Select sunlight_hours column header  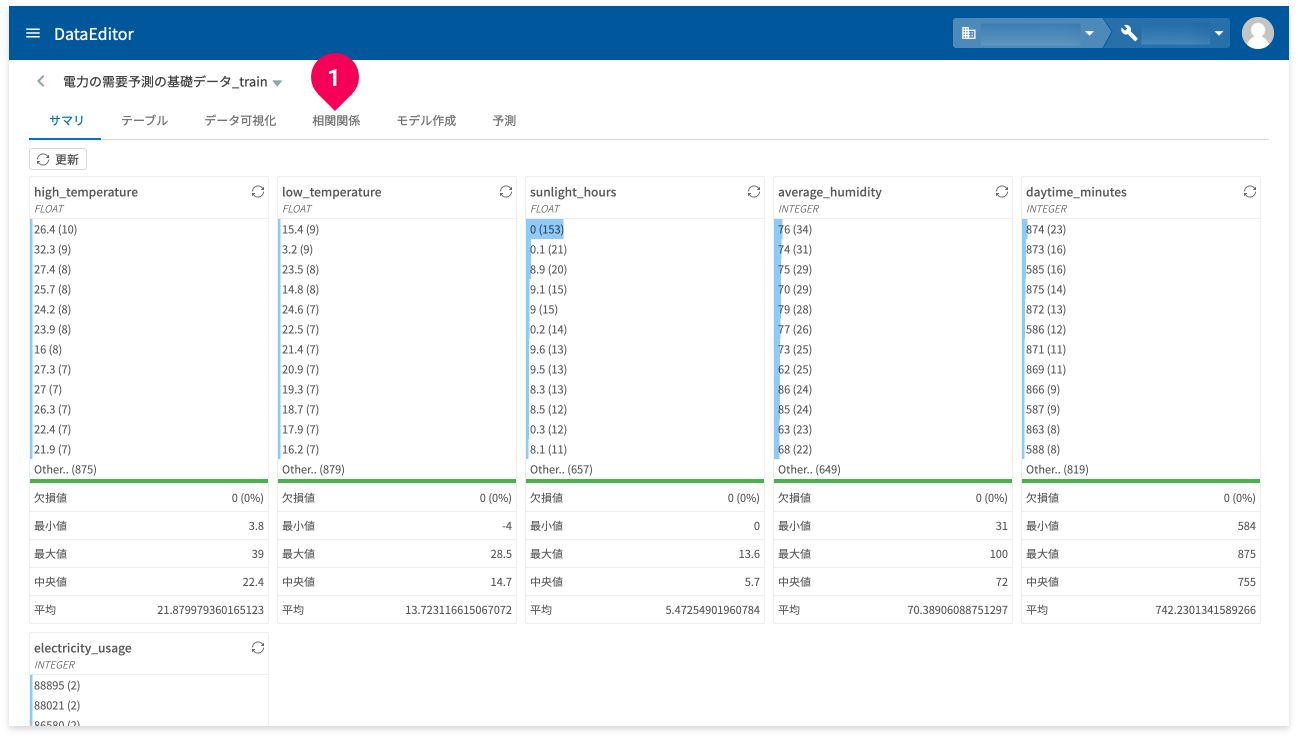(x=573, y=192)
